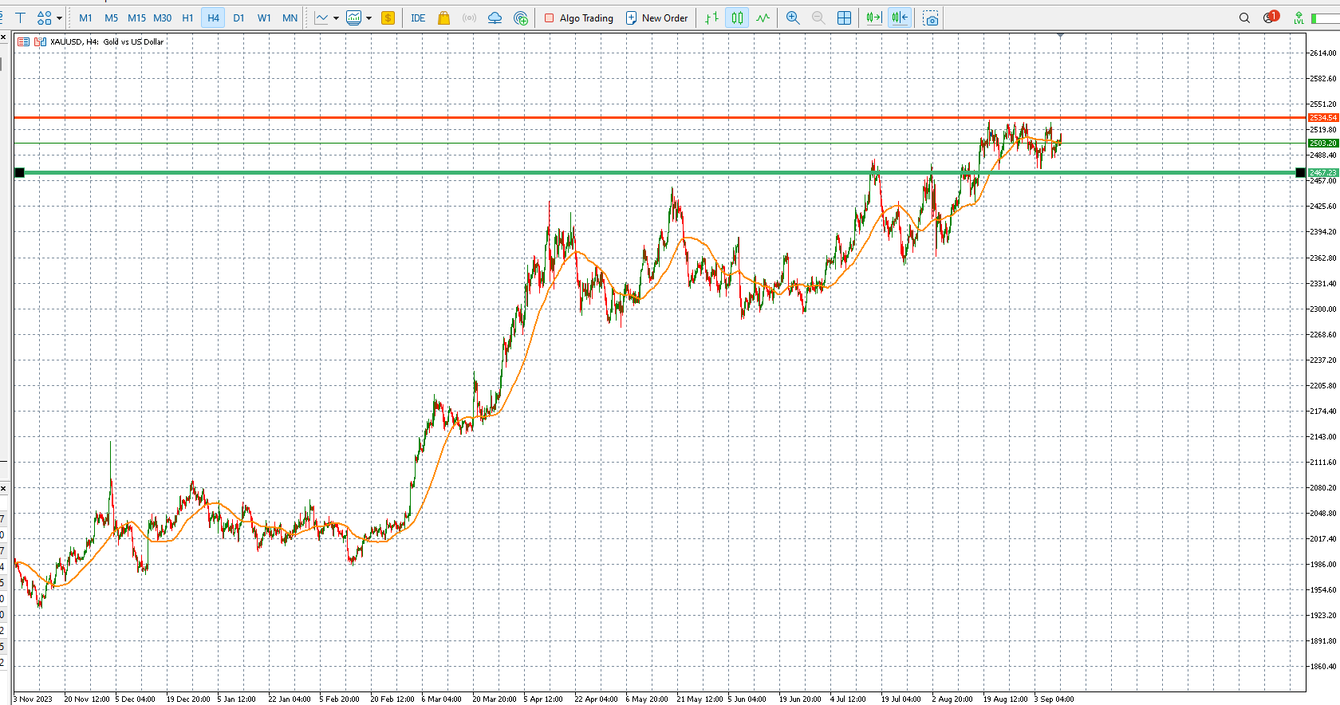The width and height of the screenshot is (1340, 705).
Task: Launch MetaEditor using the IDE icon
Action: point(417,17)
